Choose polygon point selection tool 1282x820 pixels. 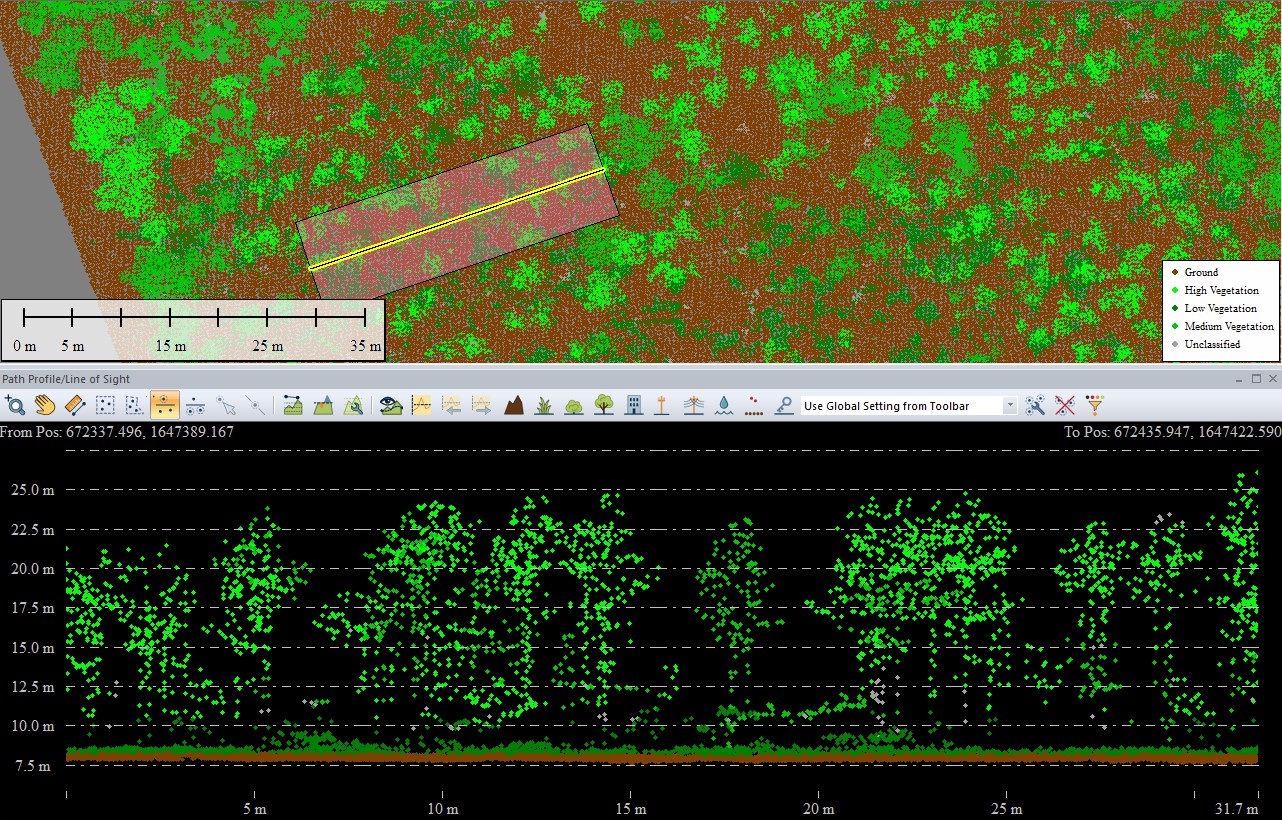135,405
